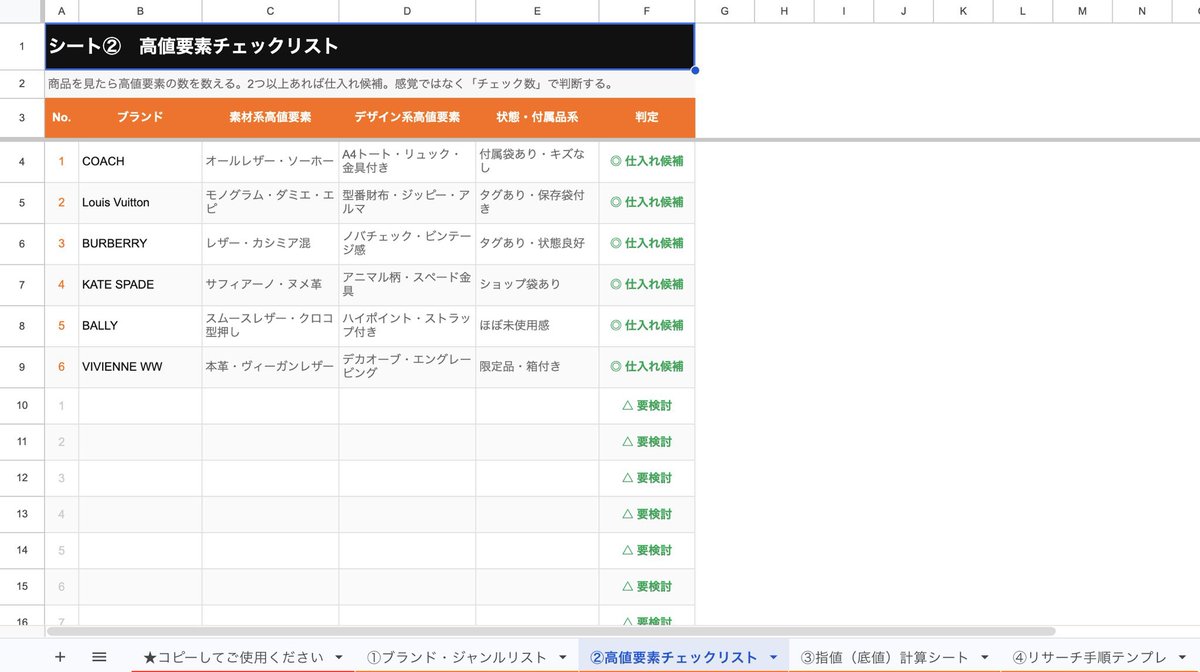Click the ショップ袋あり cell
This screenshot has width=1200, height=672.
pyautogui.click(x=537, y=284)
